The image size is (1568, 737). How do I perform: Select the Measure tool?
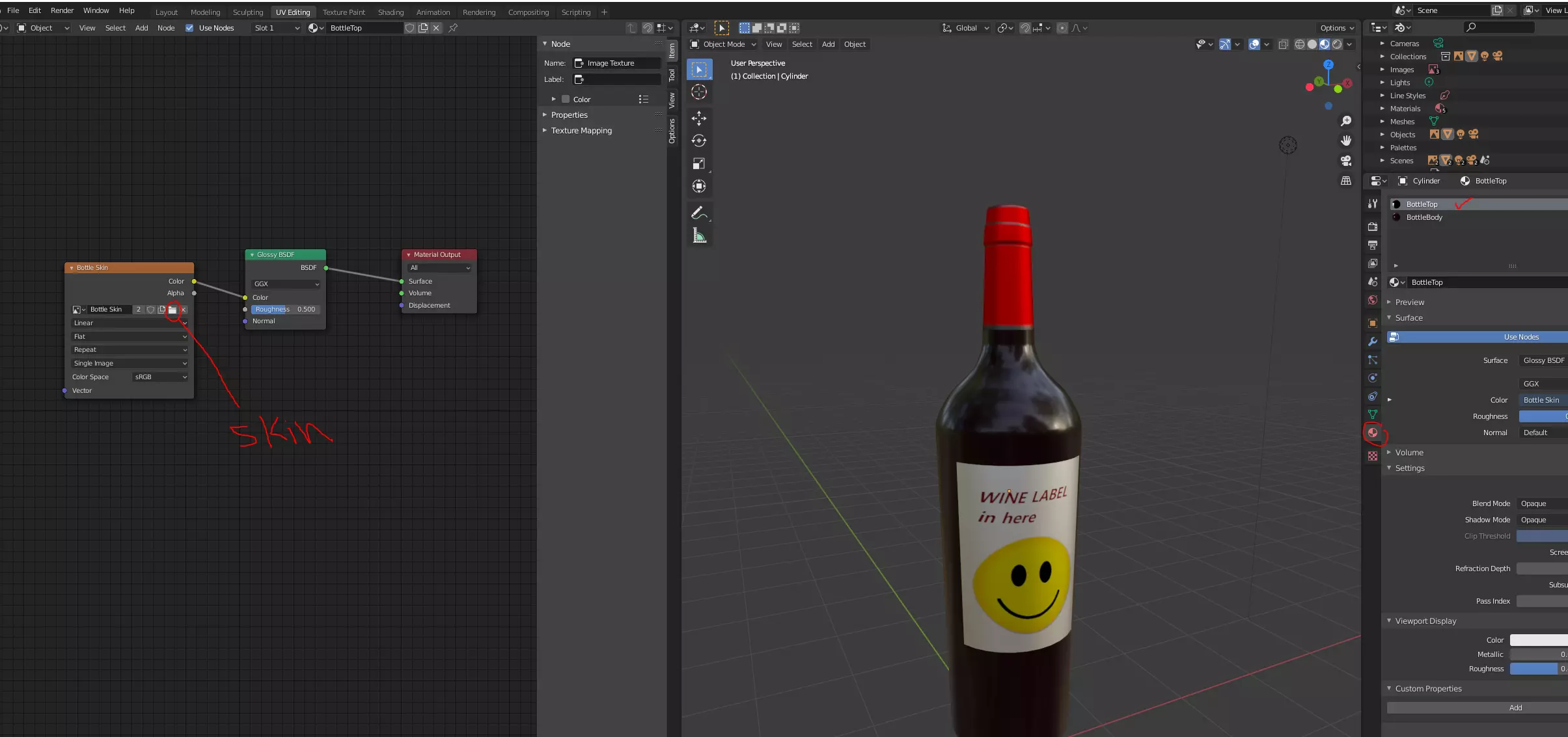[699, 235]
